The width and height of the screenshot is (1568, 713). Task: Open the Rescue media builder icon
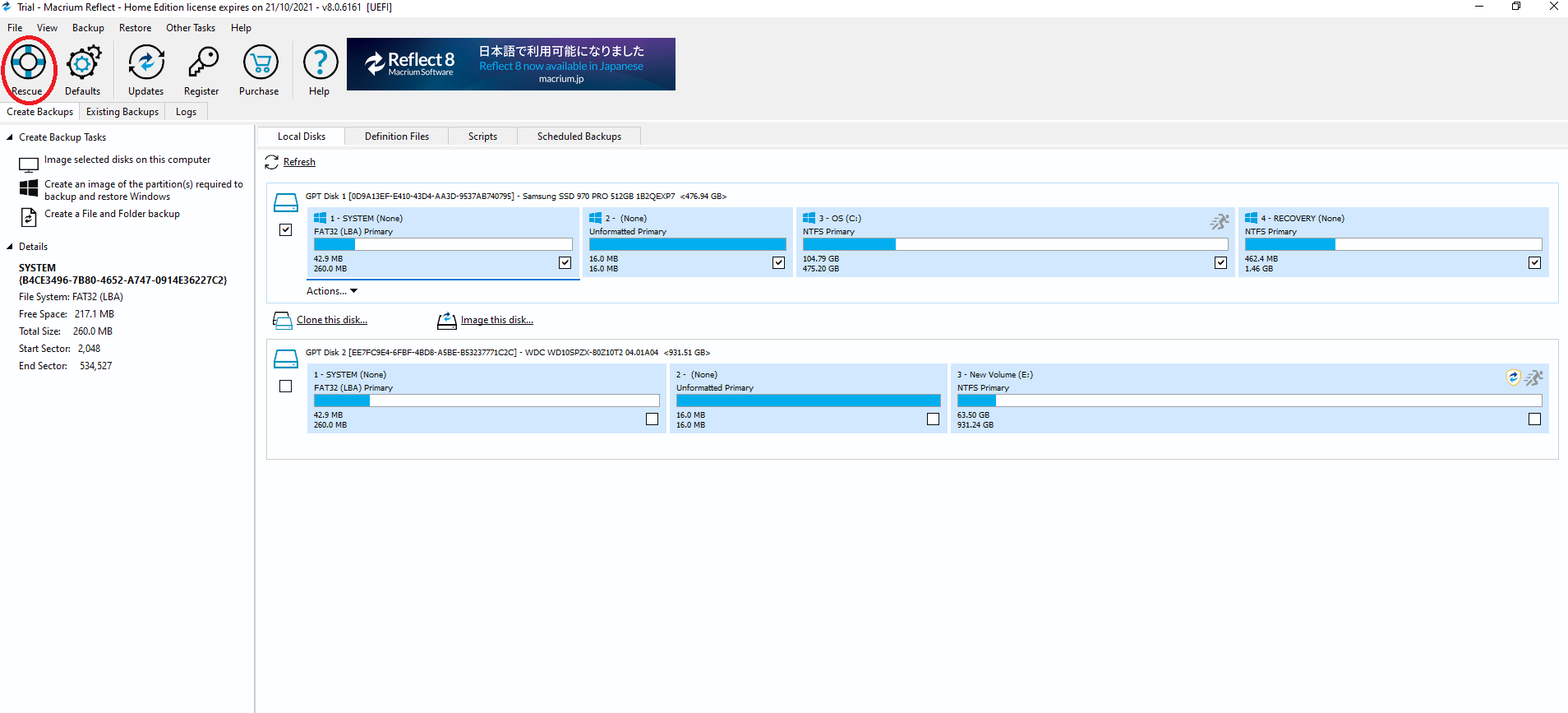tap(28, 63)
